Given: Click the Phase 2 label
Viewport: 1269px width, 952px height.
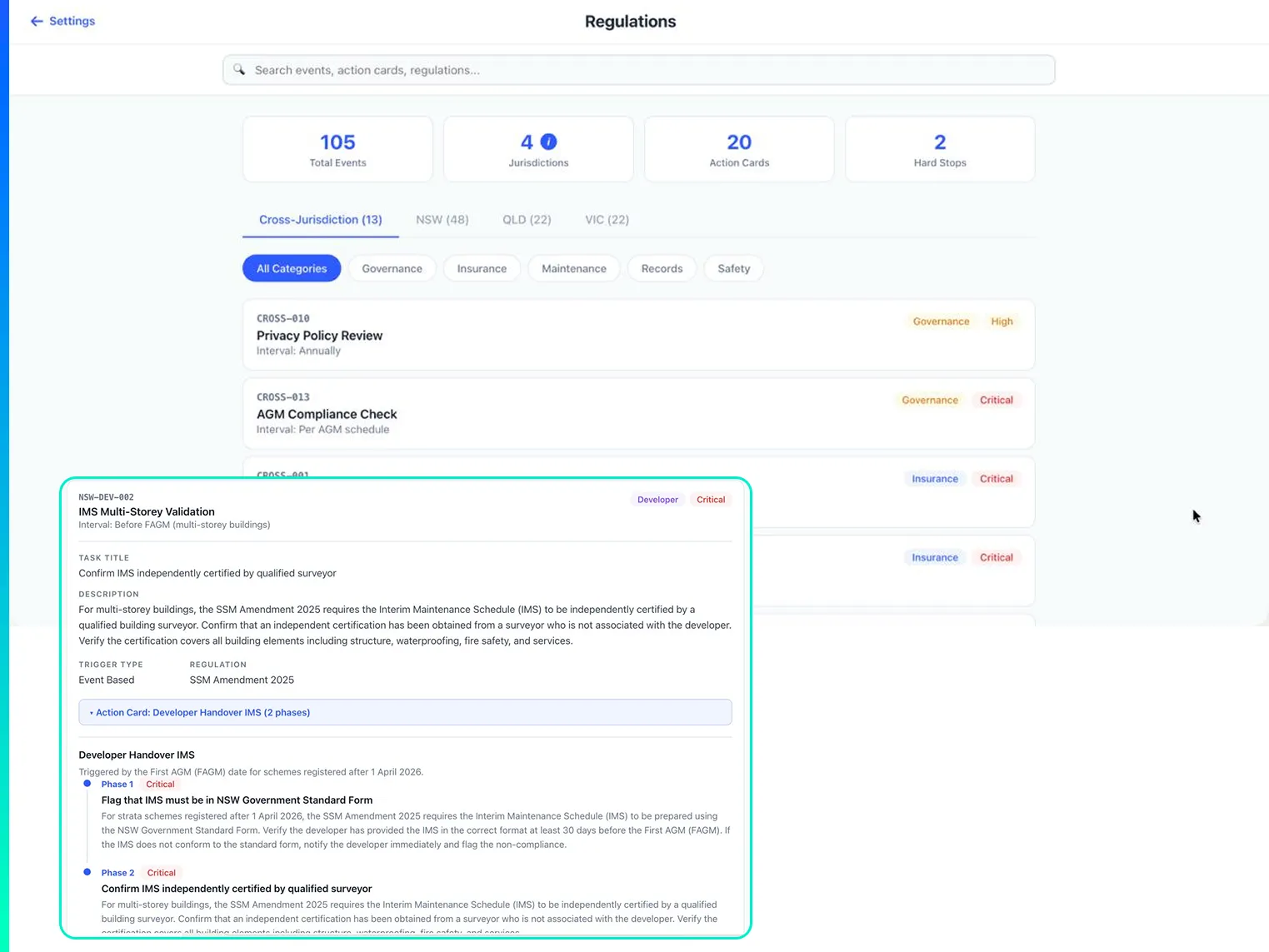Looking at the screenshot, I should click(x=117, y=873).
